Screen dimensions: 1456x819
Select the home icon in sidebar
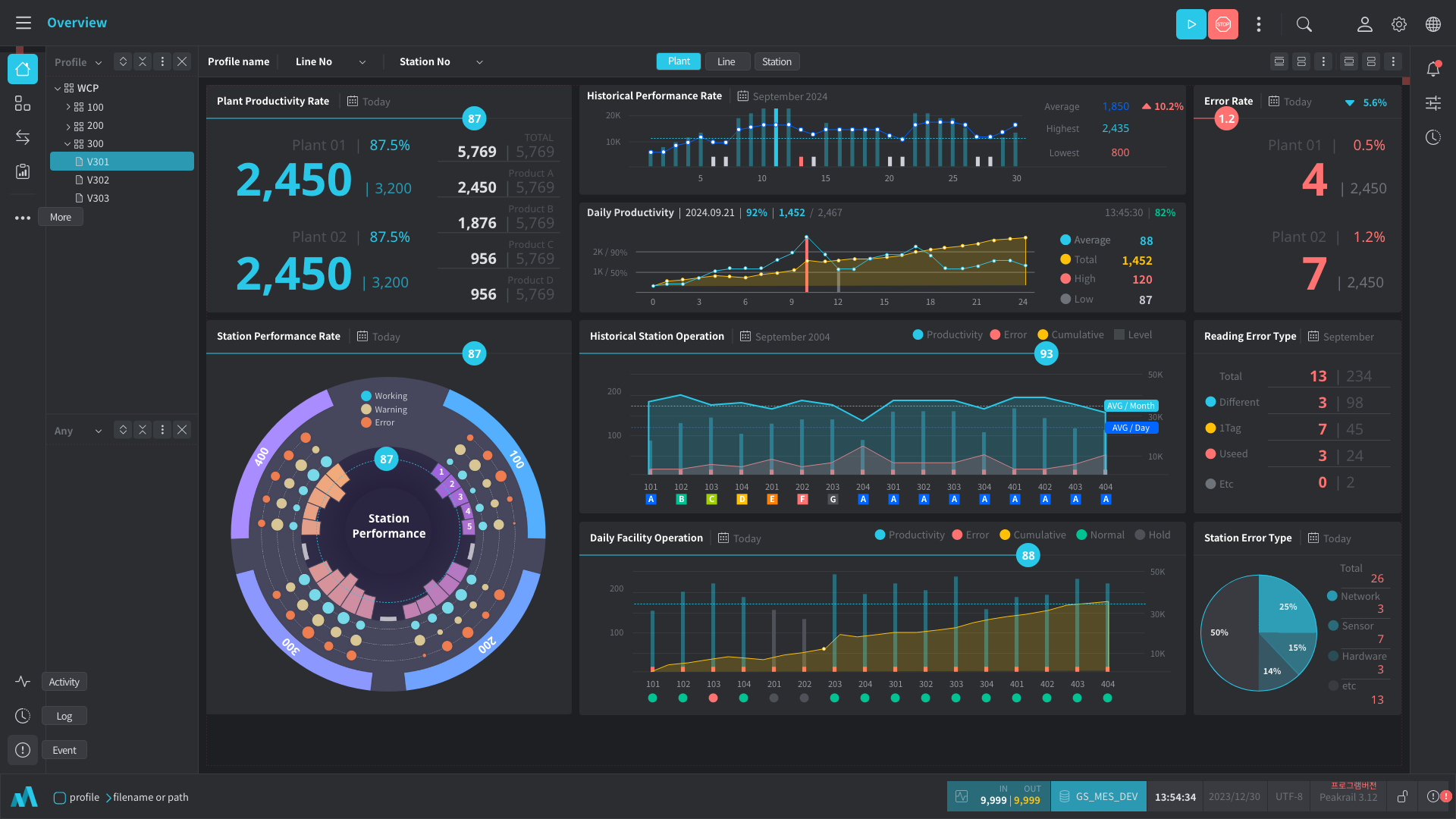tap(23, 69)
